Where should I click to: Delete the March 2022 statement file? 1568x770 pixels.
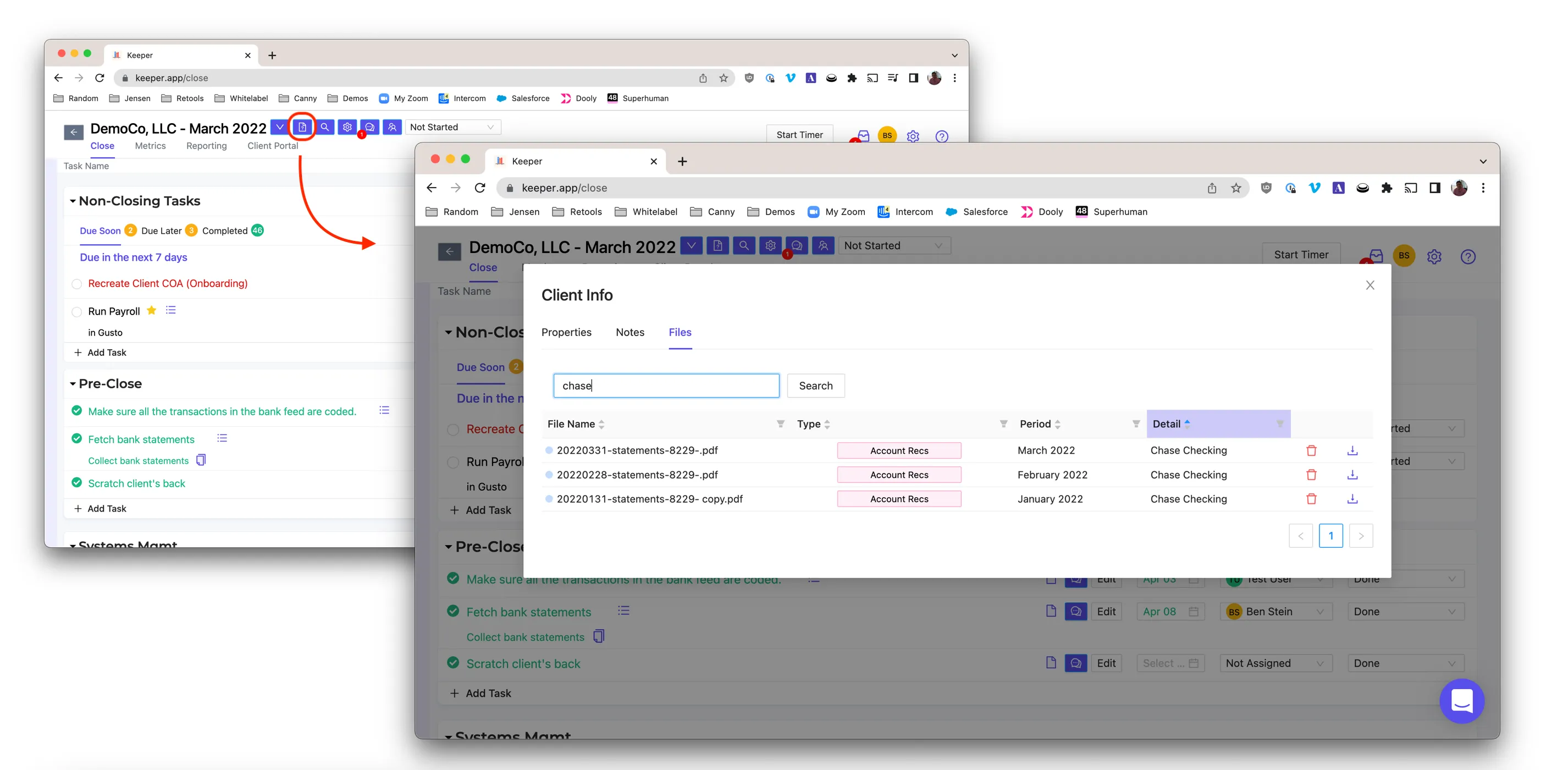pos(1311,450)
